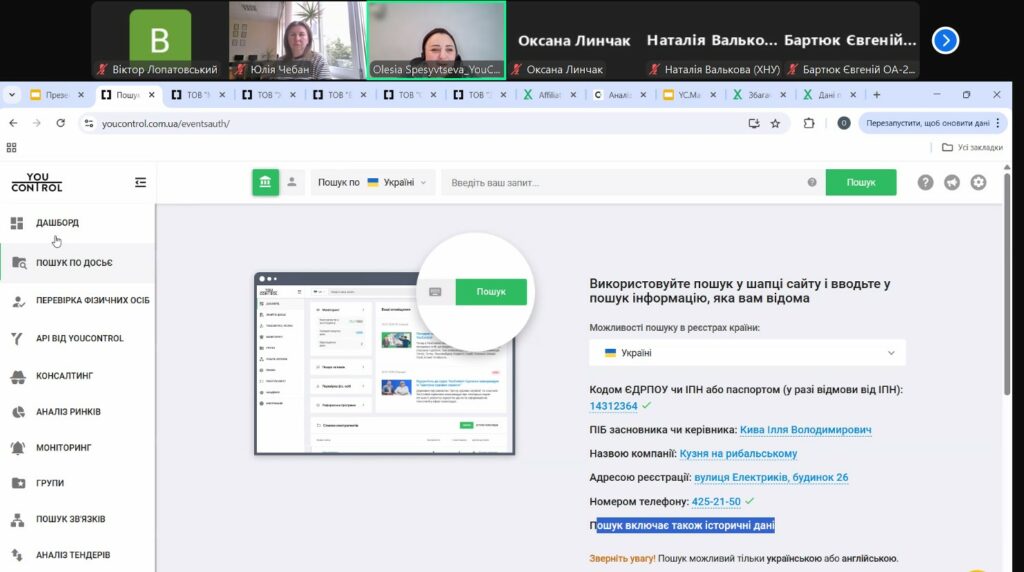Click the search field hint question icon
This screenshot has height=572, width=1024.
(x=812, y=182)
